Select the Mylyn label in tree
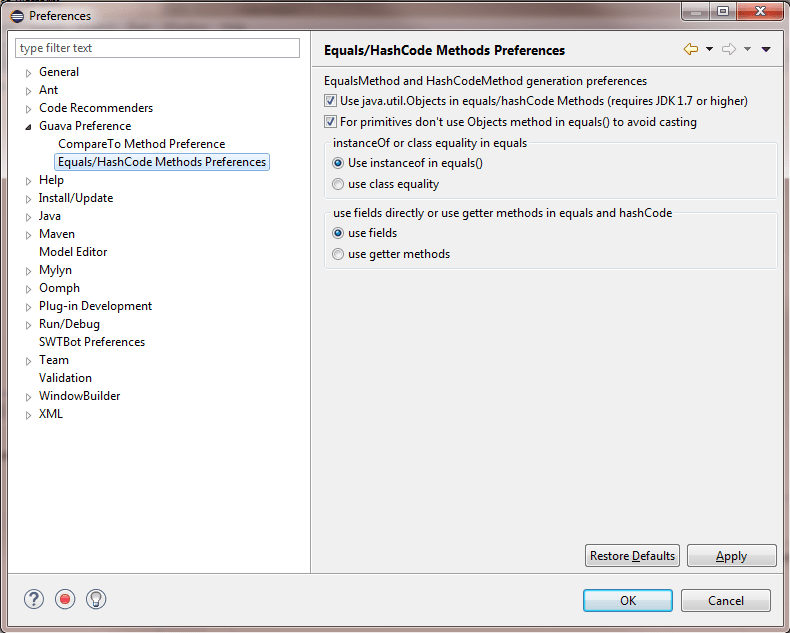Image resolution: width=790 pixels, height=633 pixels. point(55,270)
